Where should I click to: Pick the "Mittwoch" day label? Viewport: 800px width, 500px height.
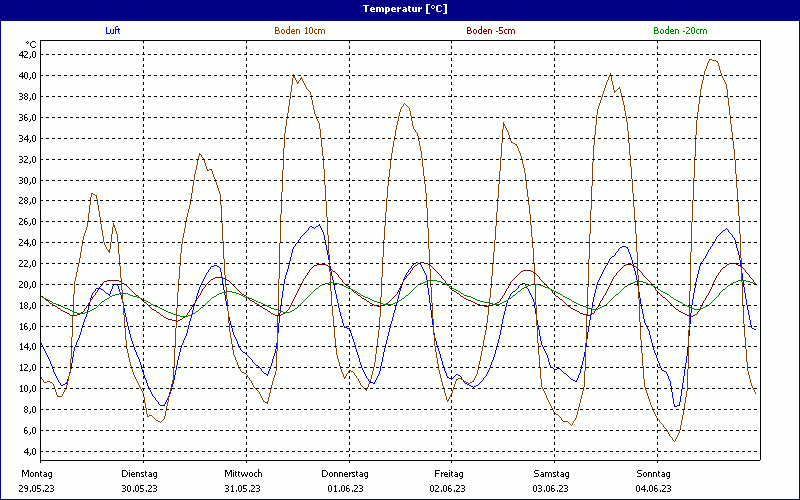243,473
